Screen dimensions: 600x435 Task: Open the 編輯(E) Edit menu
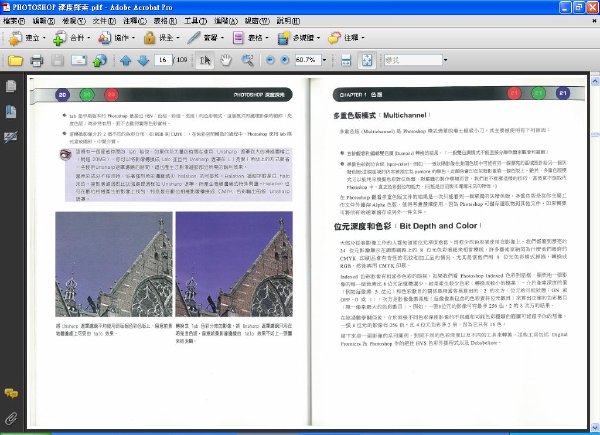44,21
